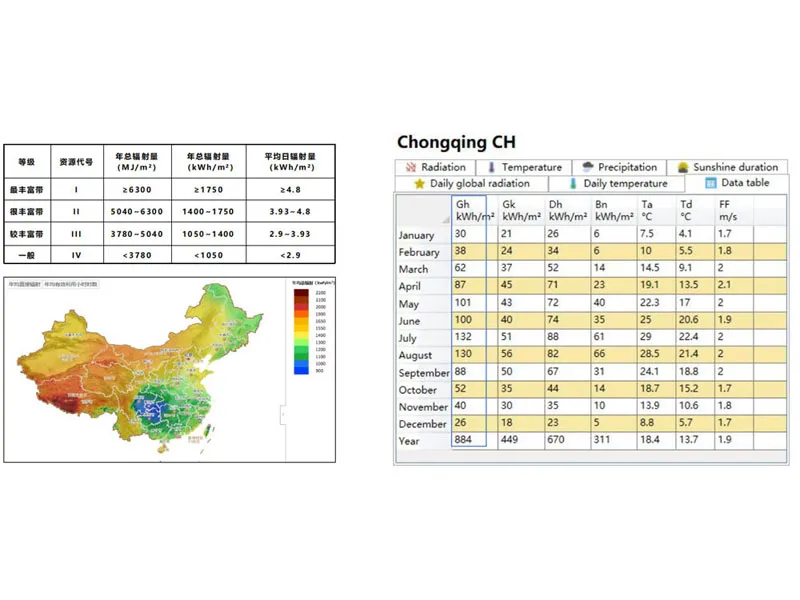The width and height of the screenshot is (800, 600).
Task: Click the cloud icon on Precipitation tab
Action: tap(588, 167)
